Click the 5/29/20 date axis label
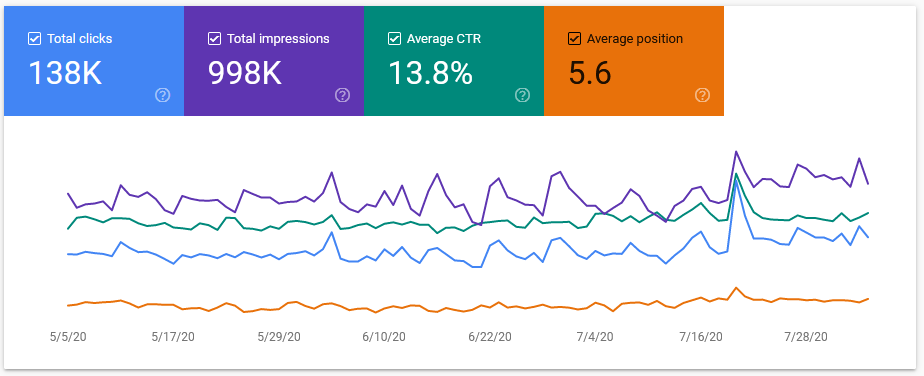This screenshot has height=376, width=924. click(x=279, y=337)
